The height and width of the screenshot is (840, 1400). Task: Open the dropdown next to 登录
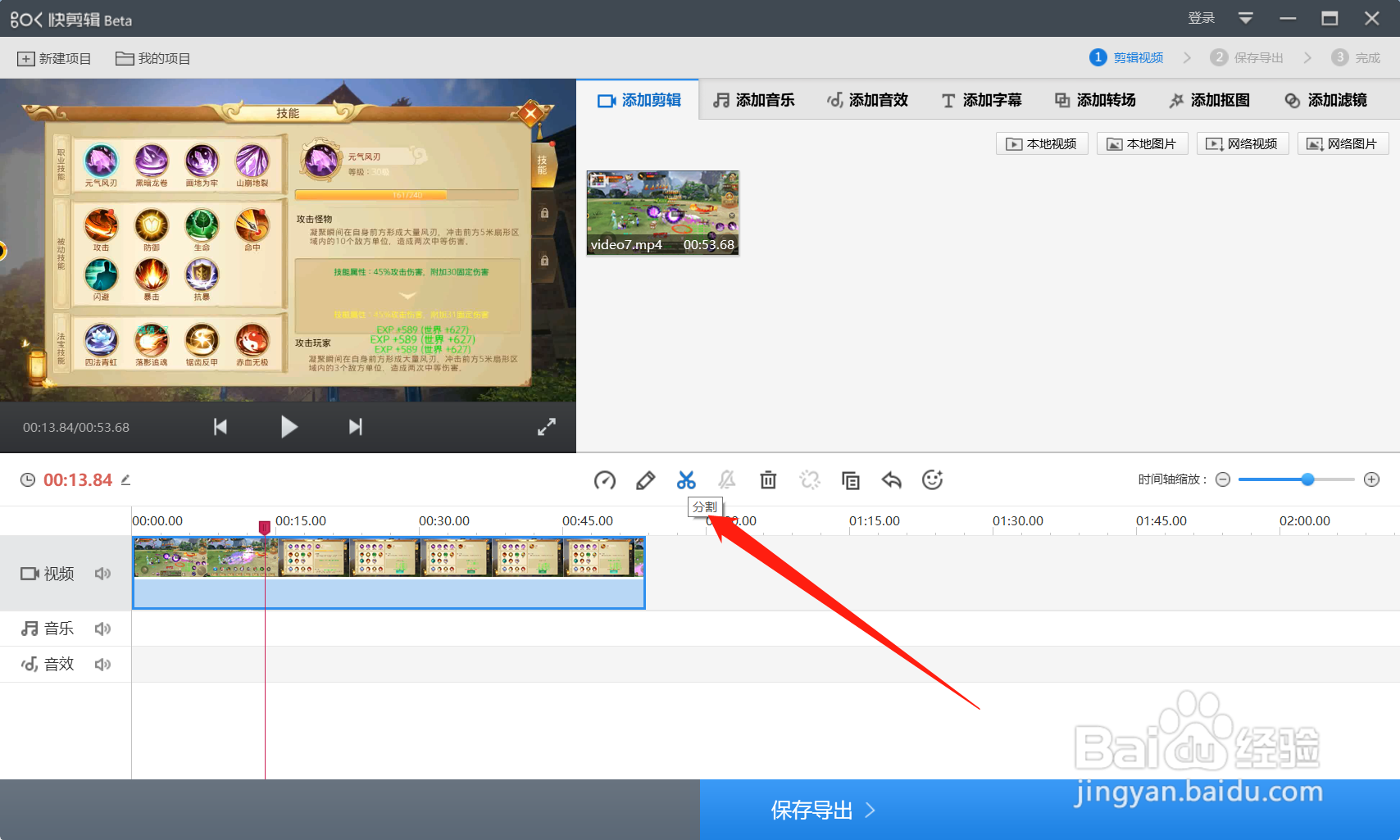[1246, 17]
